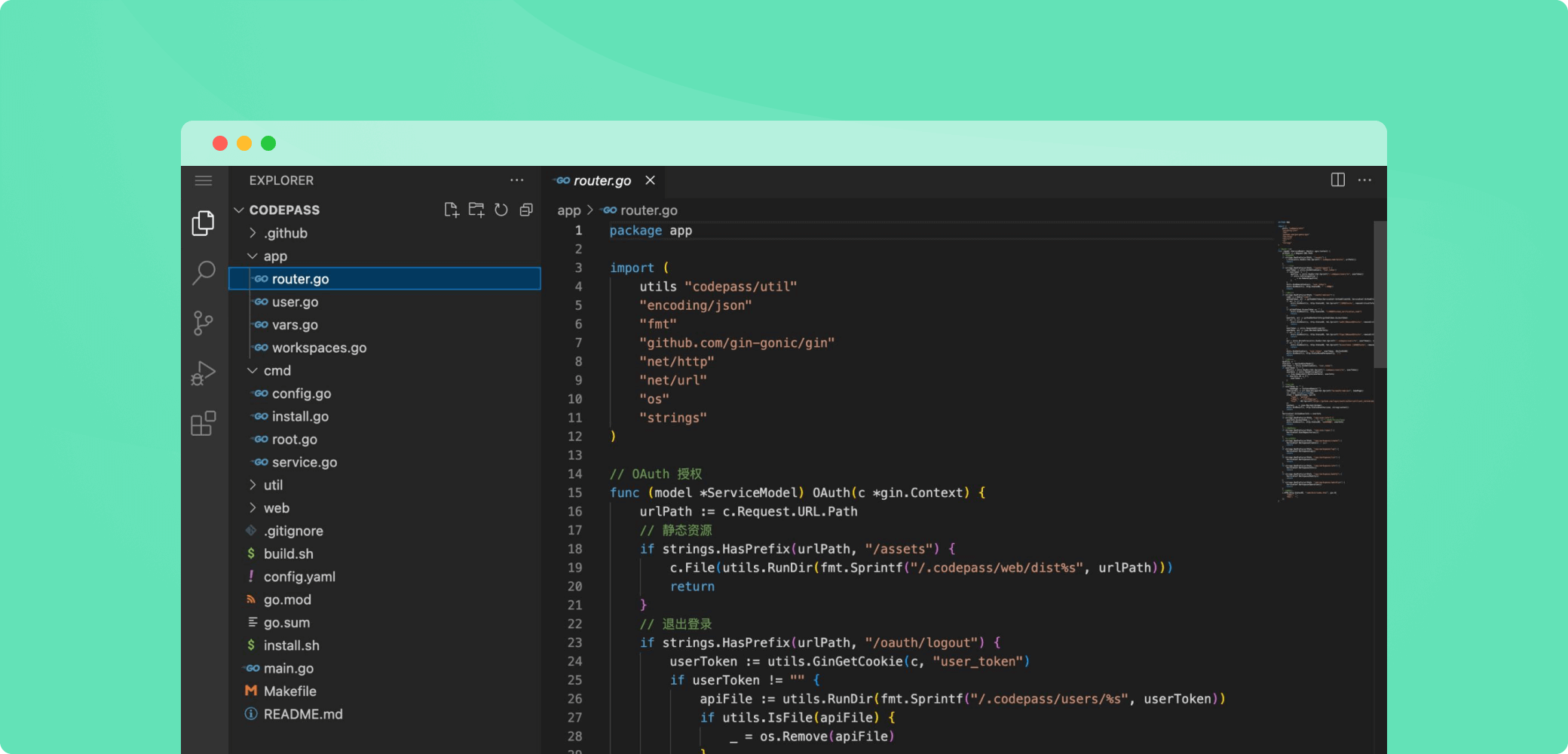The image size is (1568, 754).
Task: Open vars.go in the app folder
Action: [384, 325]
